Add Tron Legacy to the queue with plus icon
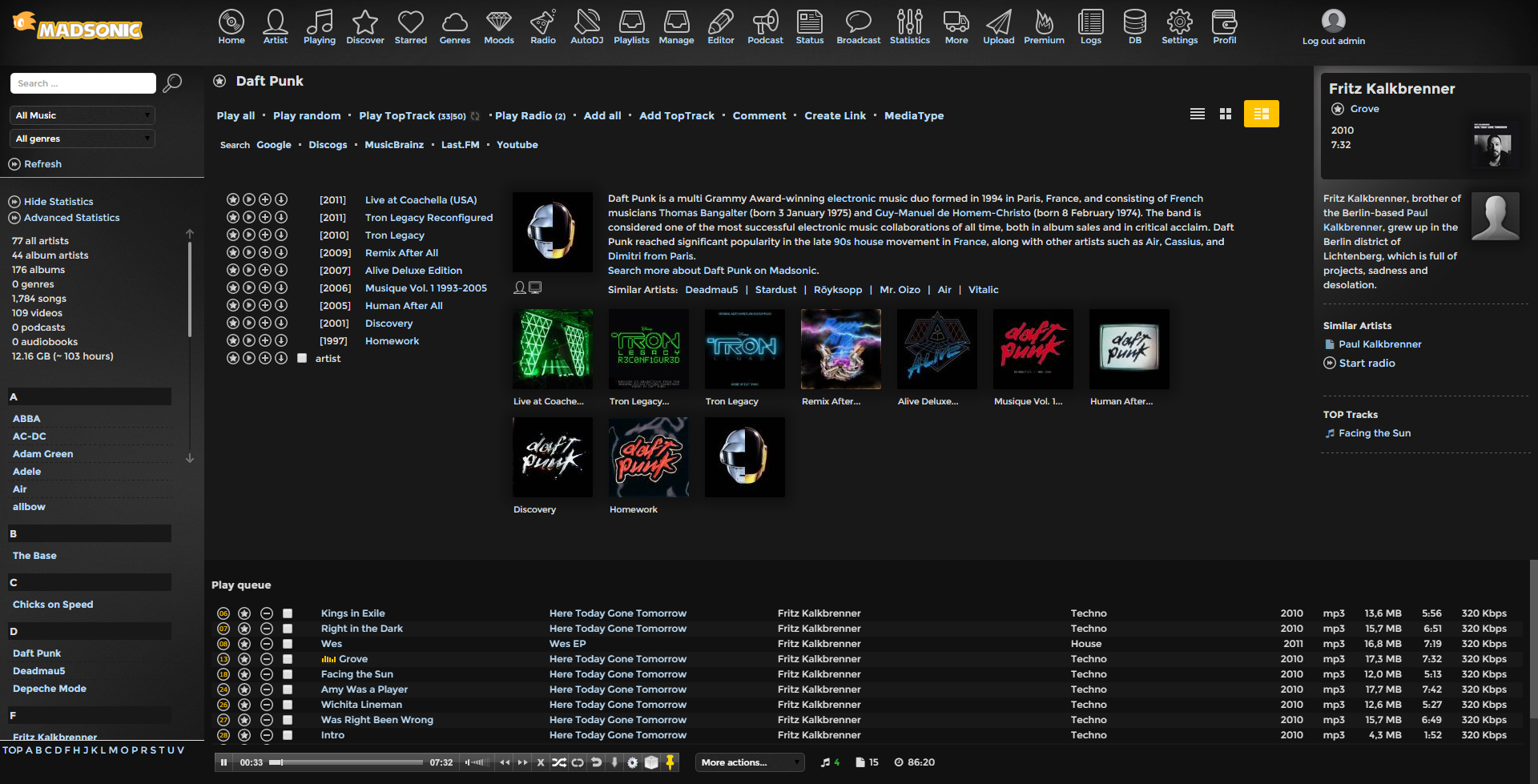The height and width of the screenshot is (784, 1538). (x=265, y=235)
